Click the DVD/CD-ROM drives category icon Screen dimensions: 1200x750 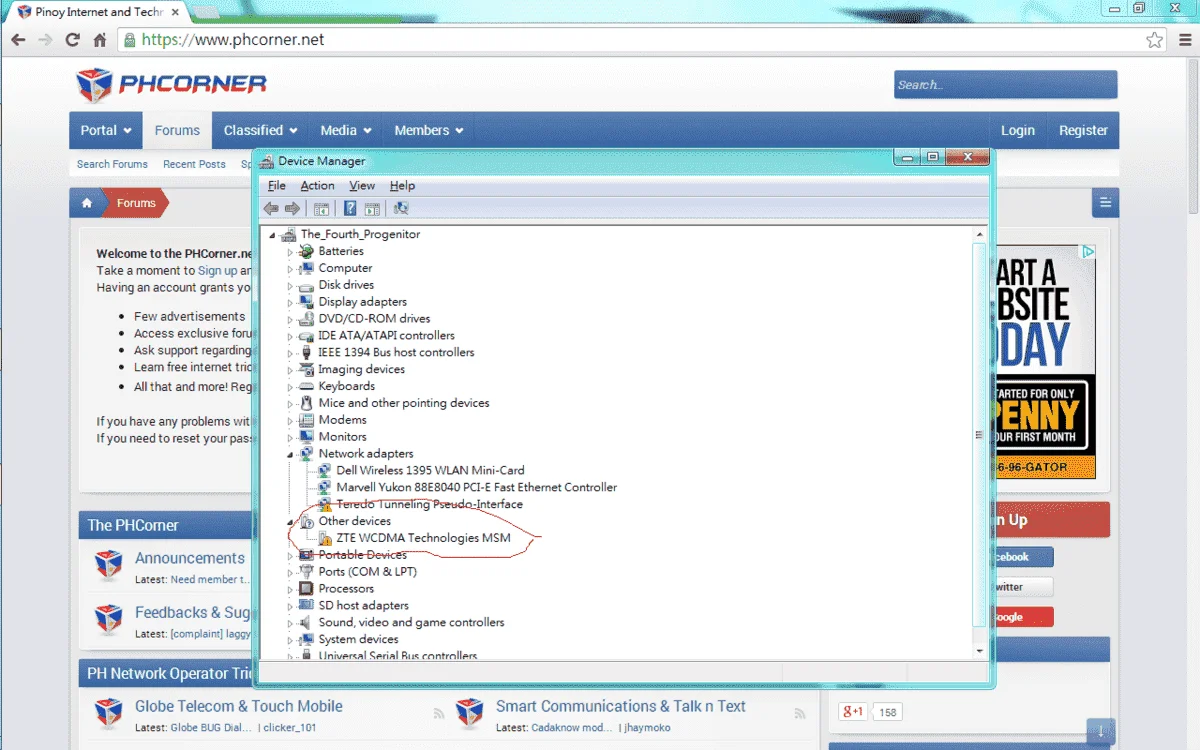click(307, 319)
